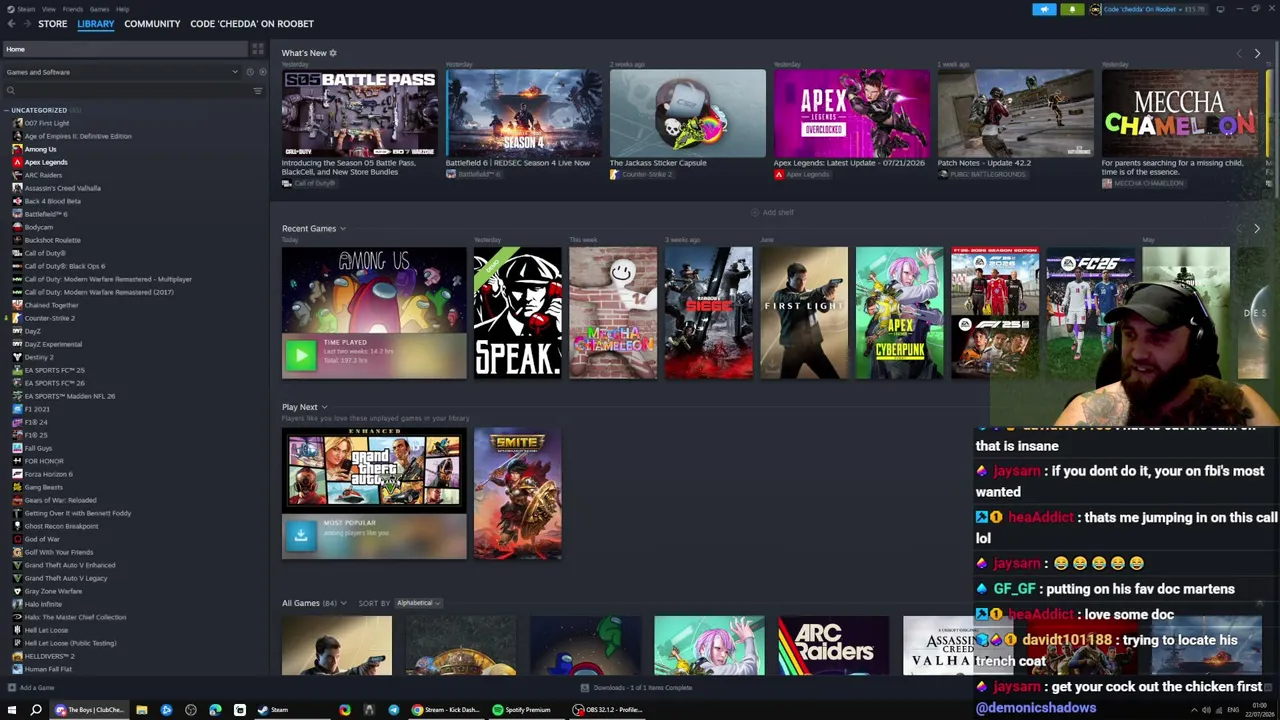Open Downloads manager at the bottom
This screenshot has width=1280, height=720.
tap(636, 688)
